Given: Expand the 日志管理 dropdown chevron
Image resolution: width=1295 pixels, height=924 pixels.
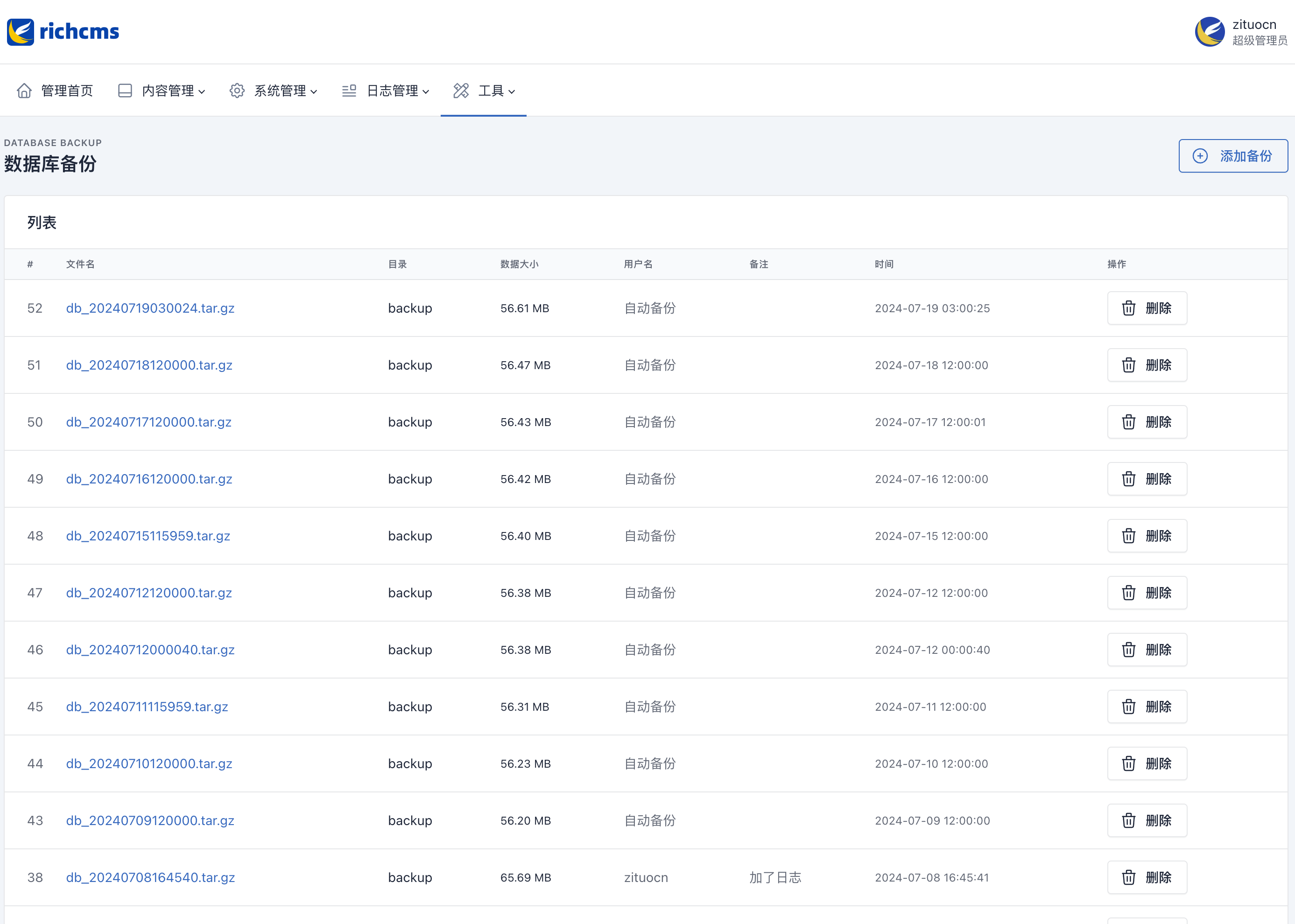Looking at the screenshot, I should (426, 91).
